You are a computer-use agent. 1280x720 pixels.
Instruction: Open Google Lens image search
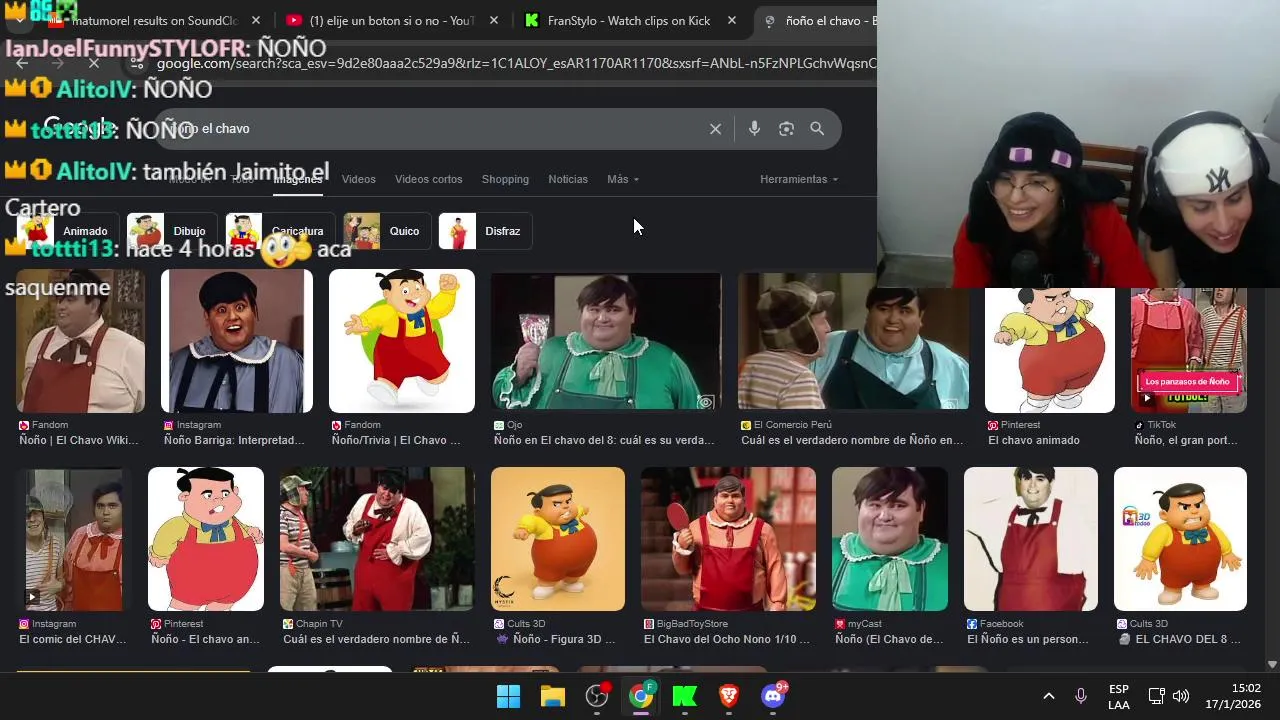[x=786, y=129]
